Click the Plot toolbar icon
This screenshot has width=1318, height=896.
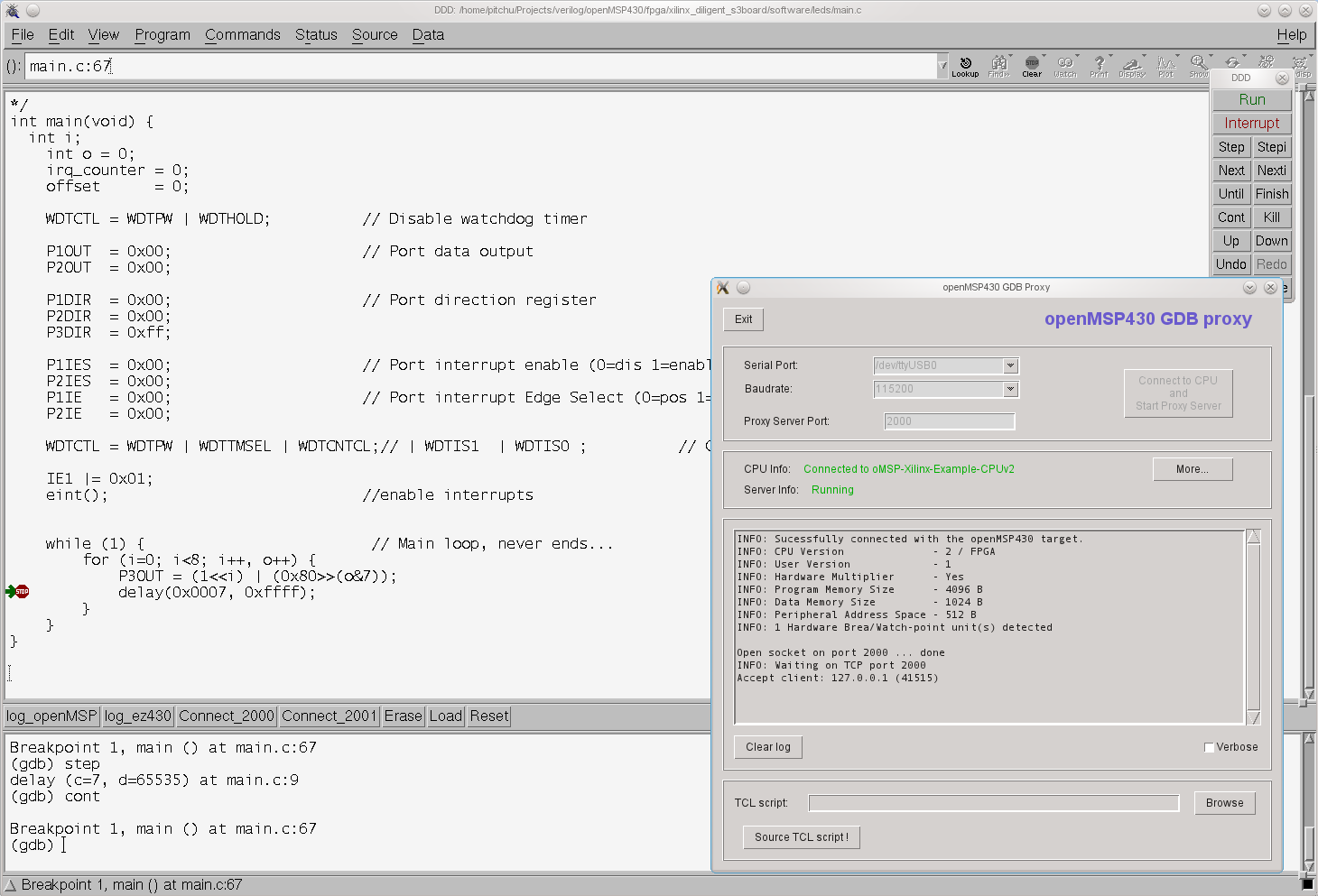tap(1165, 66)
